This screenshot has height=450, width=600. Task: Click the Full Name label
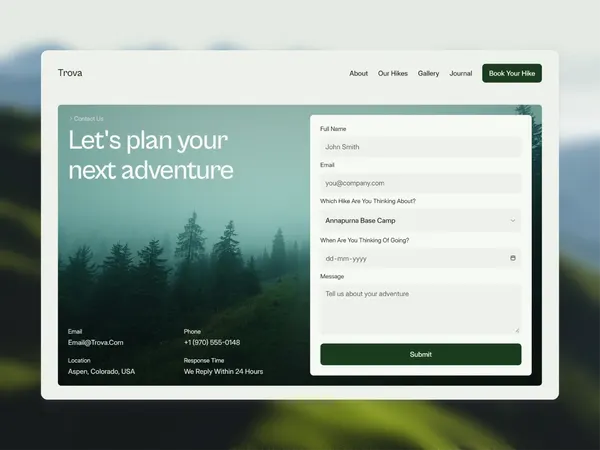pos(333,129)
